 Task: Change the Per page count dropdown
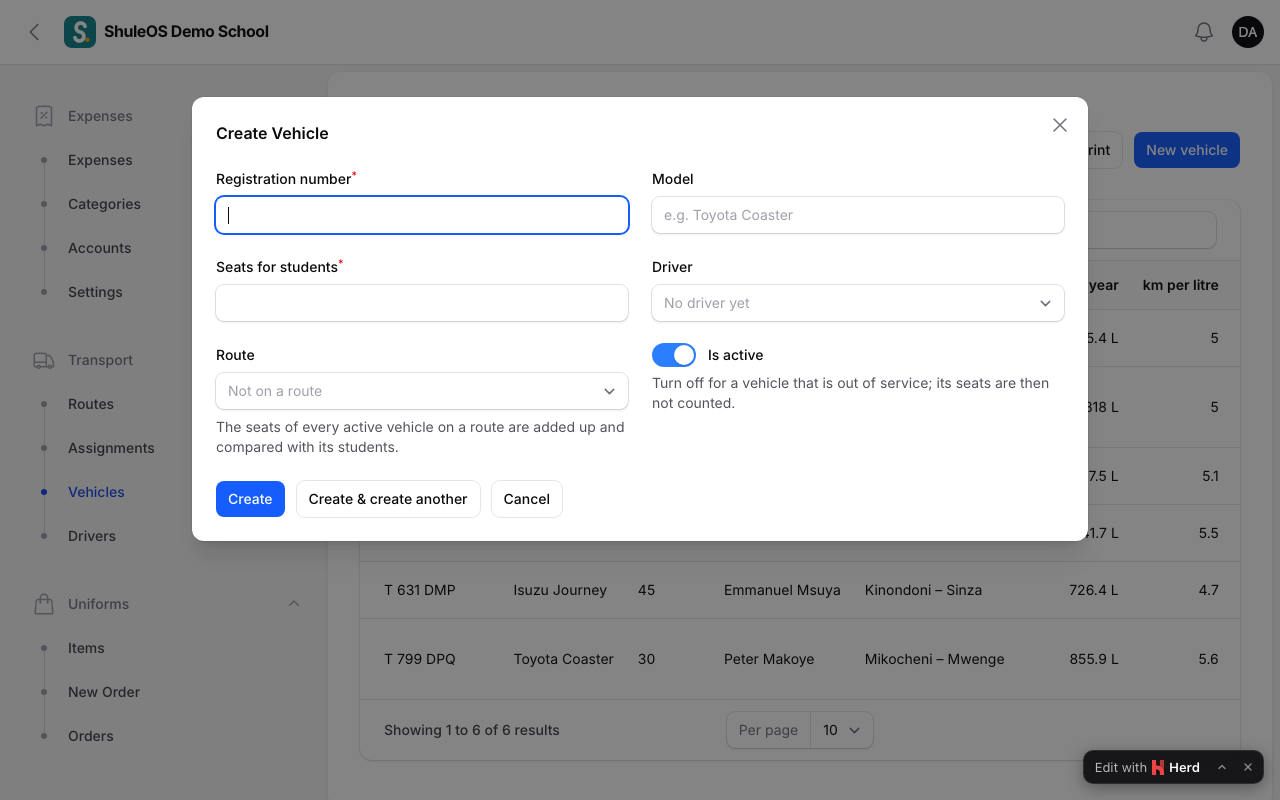[841, 730]
